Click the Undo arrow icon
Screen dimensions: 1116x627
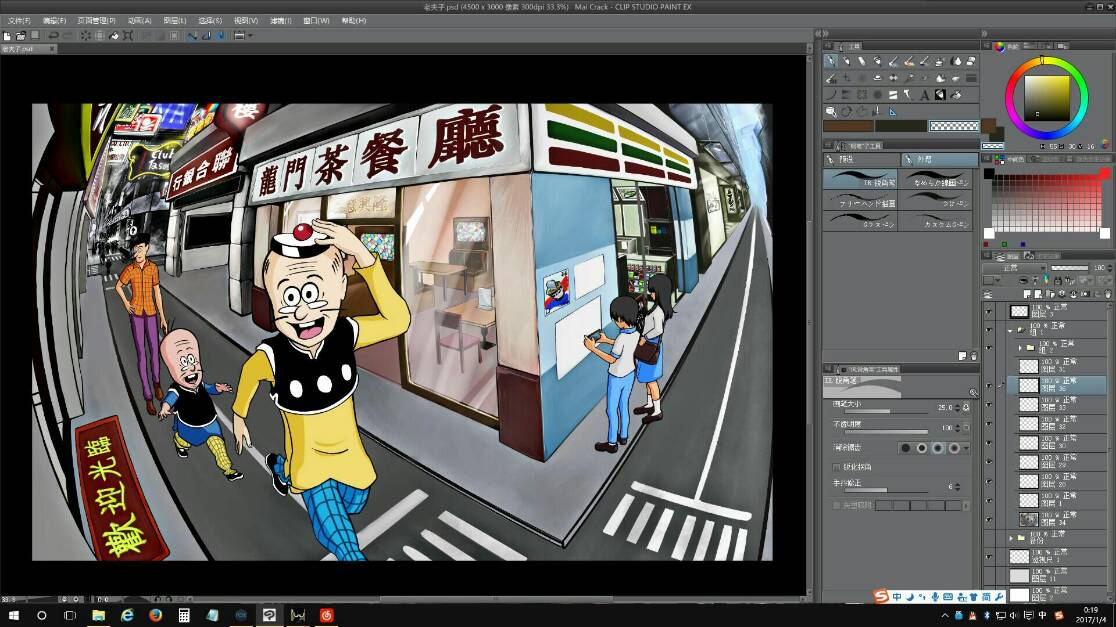coord(53,36)
